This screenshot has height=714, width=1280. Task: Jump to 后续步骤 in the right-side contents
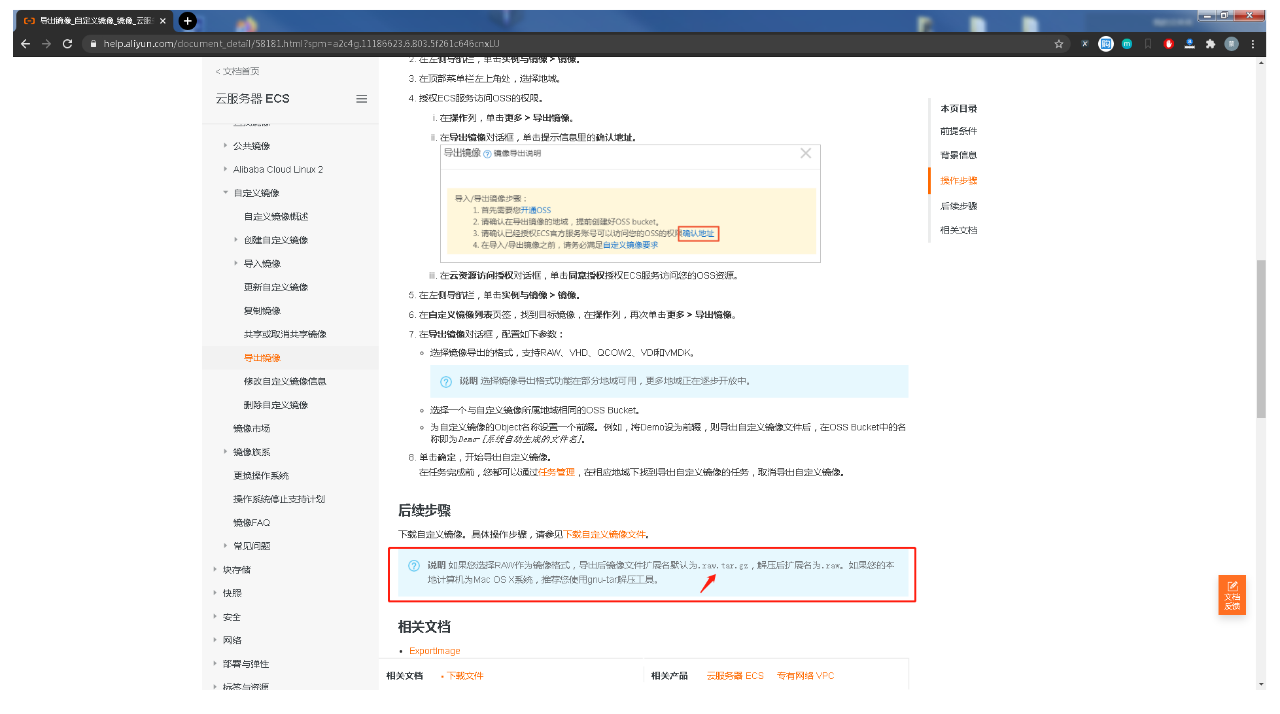click(x=959, y=206)
